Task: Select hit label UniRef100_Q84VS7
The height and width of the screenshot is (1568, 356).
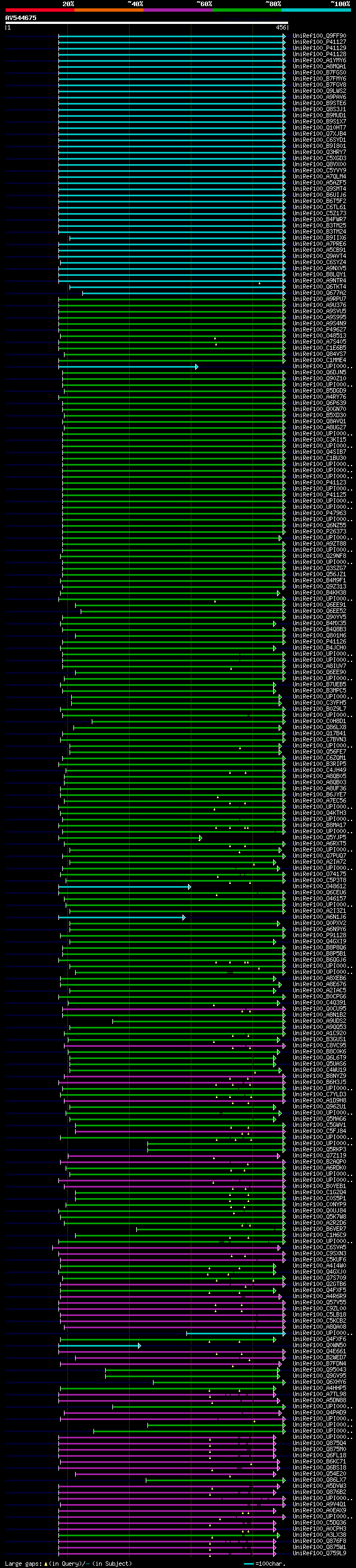Action: pyautogui.click(x=319, y=354)
